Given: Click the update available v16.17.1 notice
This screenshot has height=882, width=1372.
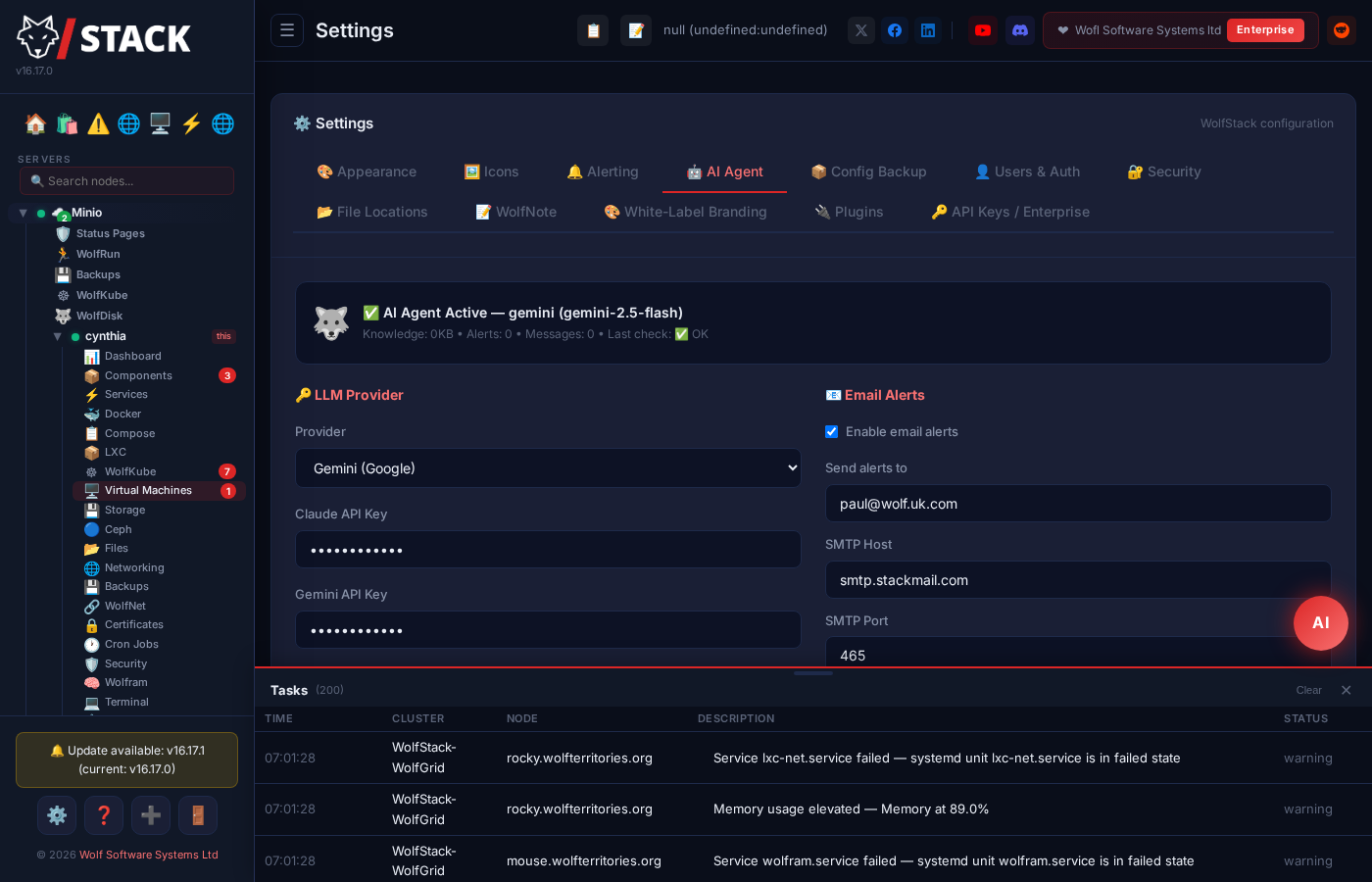Looking at the screenshot, I should pyautogui.click(x=127, y=759).
